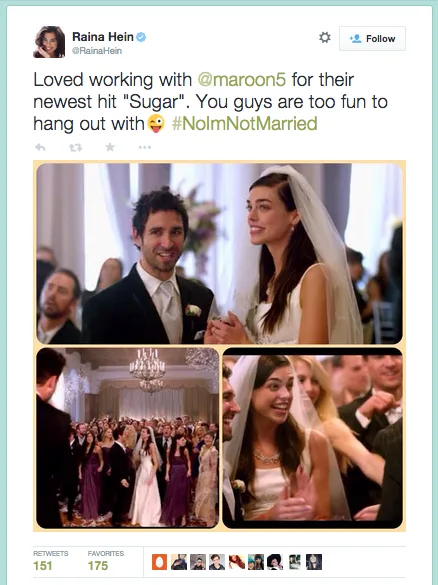The height and width of the screenshot is (585, 438).
Task: Click the last avatar in favoriters row
Action: click(314, 562)
